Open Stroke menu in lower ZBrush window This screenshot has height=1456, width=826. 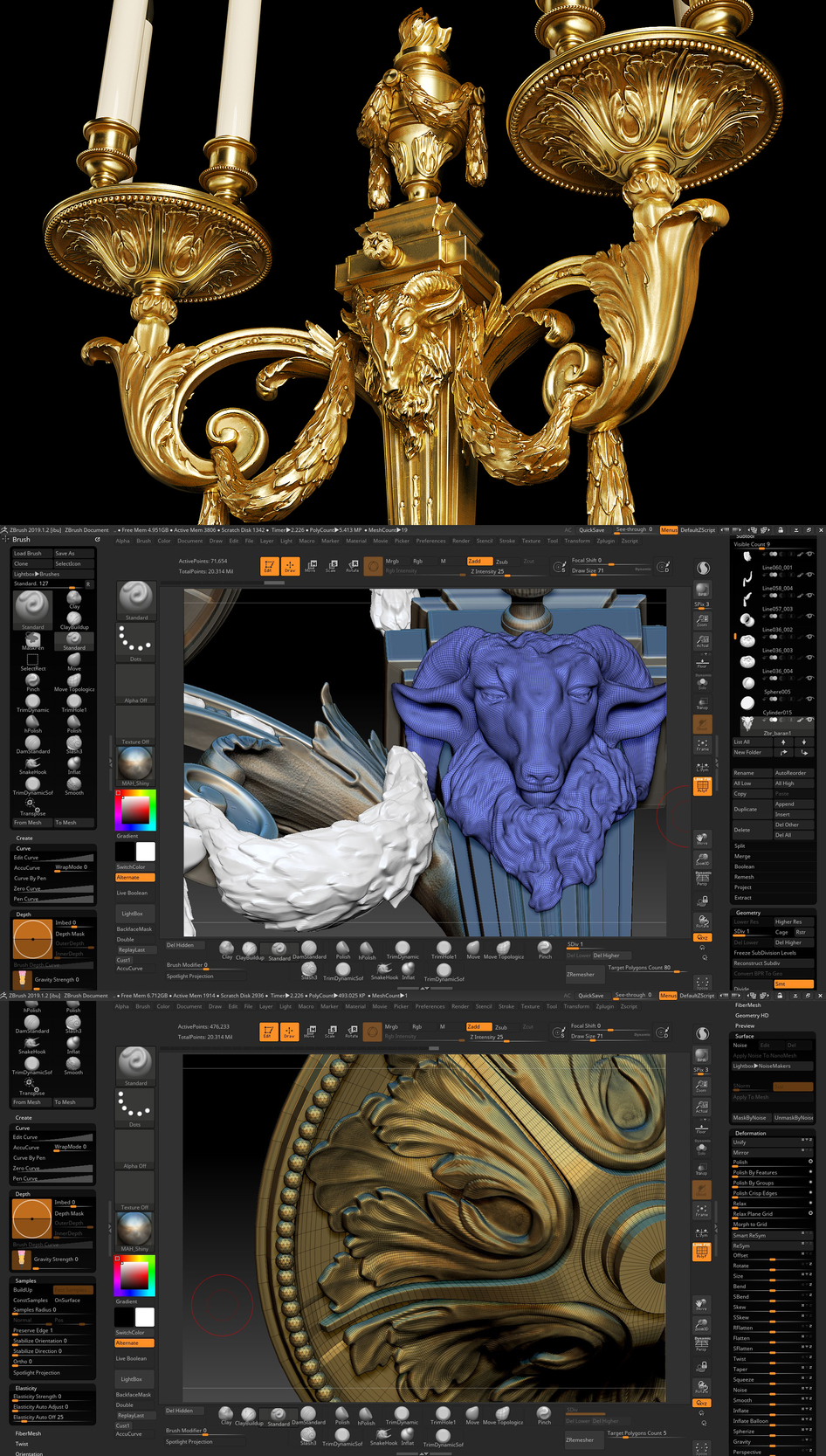(506, 1006)
